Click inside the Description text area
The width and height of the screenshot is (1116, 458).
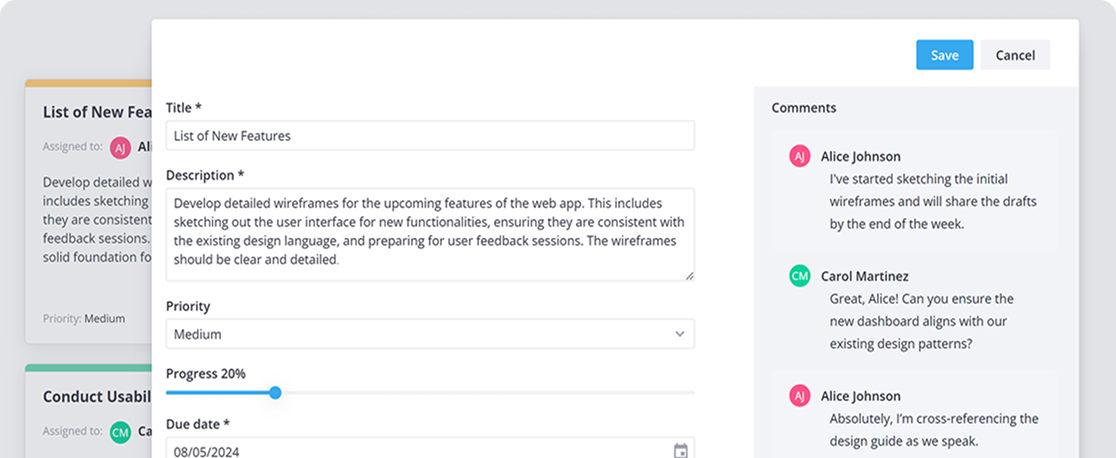click(430, 234)
